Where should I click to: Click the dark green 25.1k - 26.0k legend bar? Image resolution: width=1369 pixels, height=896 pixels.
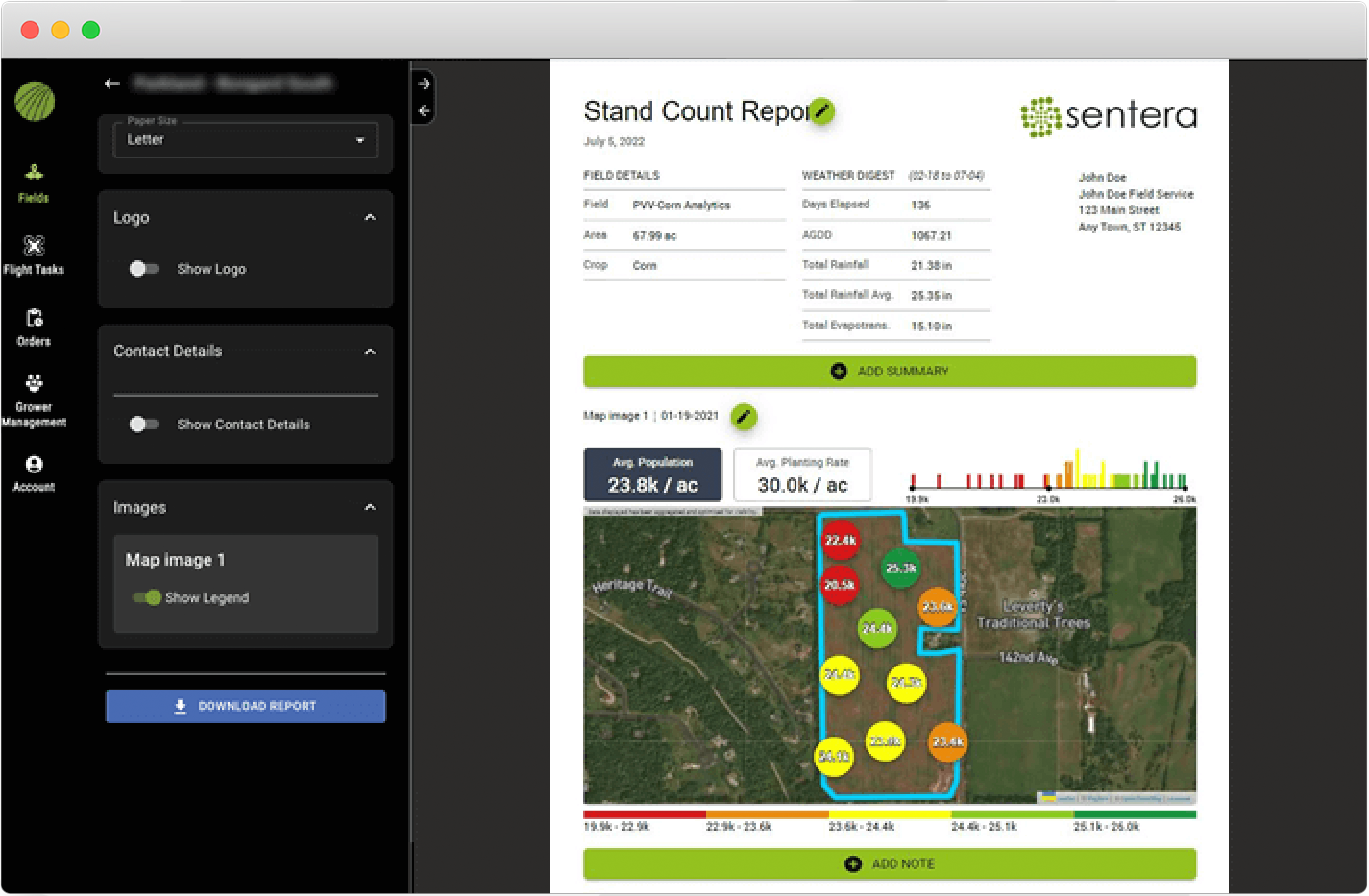tap(1136, 814)
